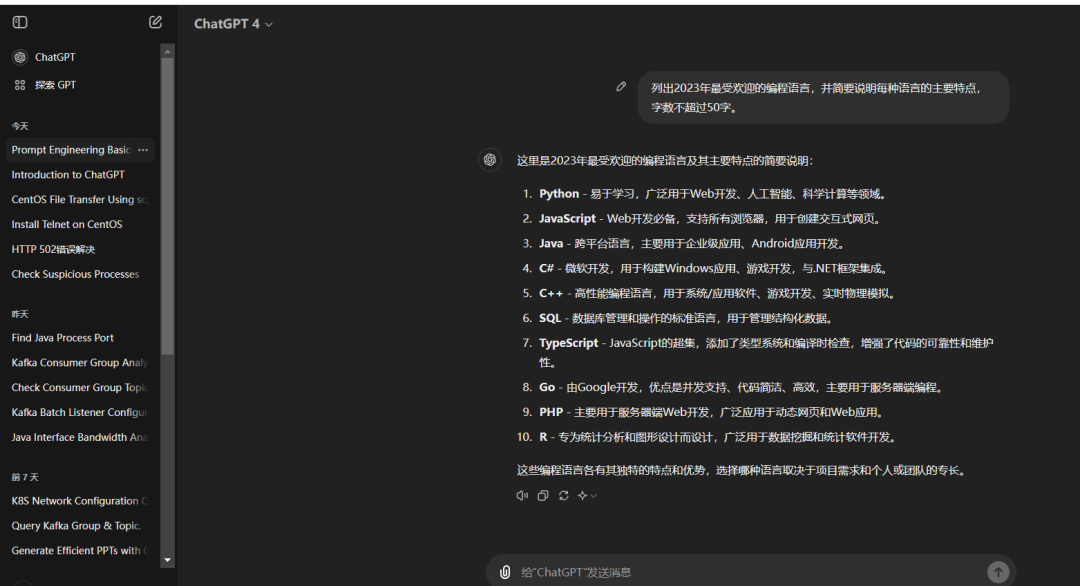Open the Kafka Batch Listener Configu conversation
Viewport: 1080px width, 586px height.
coord(80,412)
